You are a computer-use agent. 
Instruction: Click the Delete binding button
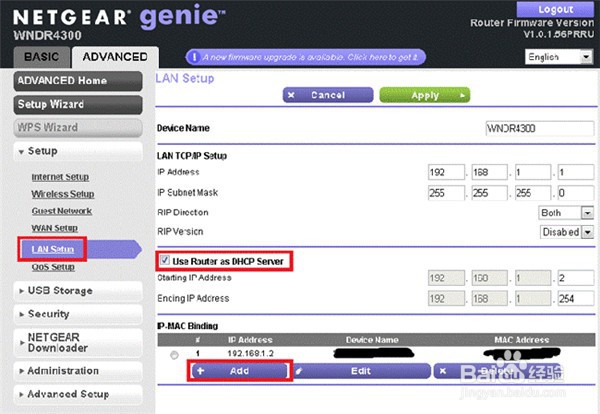coord(499,371)
